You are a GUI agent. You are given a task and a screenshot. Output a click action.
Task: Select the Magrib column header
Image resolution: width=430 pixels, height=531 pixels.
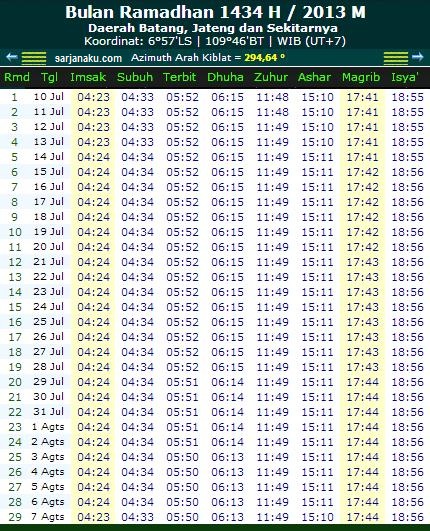pyautogui.click(x=361, y=77)
